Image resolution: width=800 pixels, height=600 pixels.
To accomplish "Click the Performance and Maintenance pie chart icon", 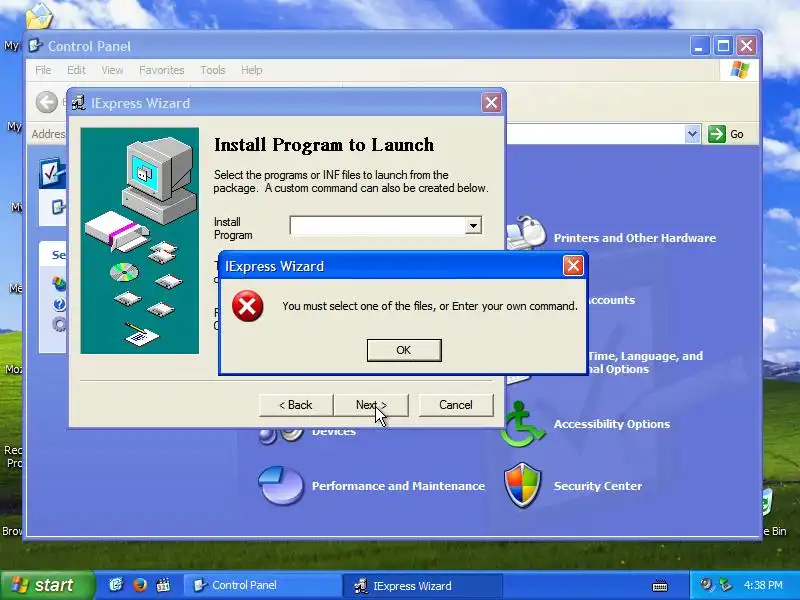I will pyautogui.click(x=280, y=485).
